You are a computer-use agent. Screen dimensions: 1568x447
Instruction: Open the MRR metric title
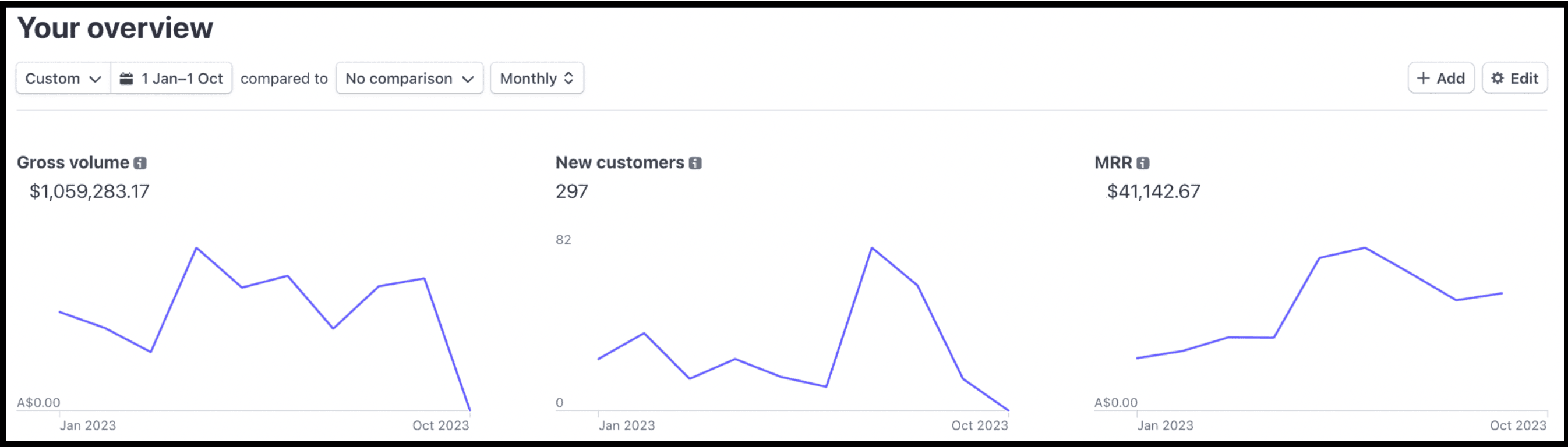point(1113,162)
